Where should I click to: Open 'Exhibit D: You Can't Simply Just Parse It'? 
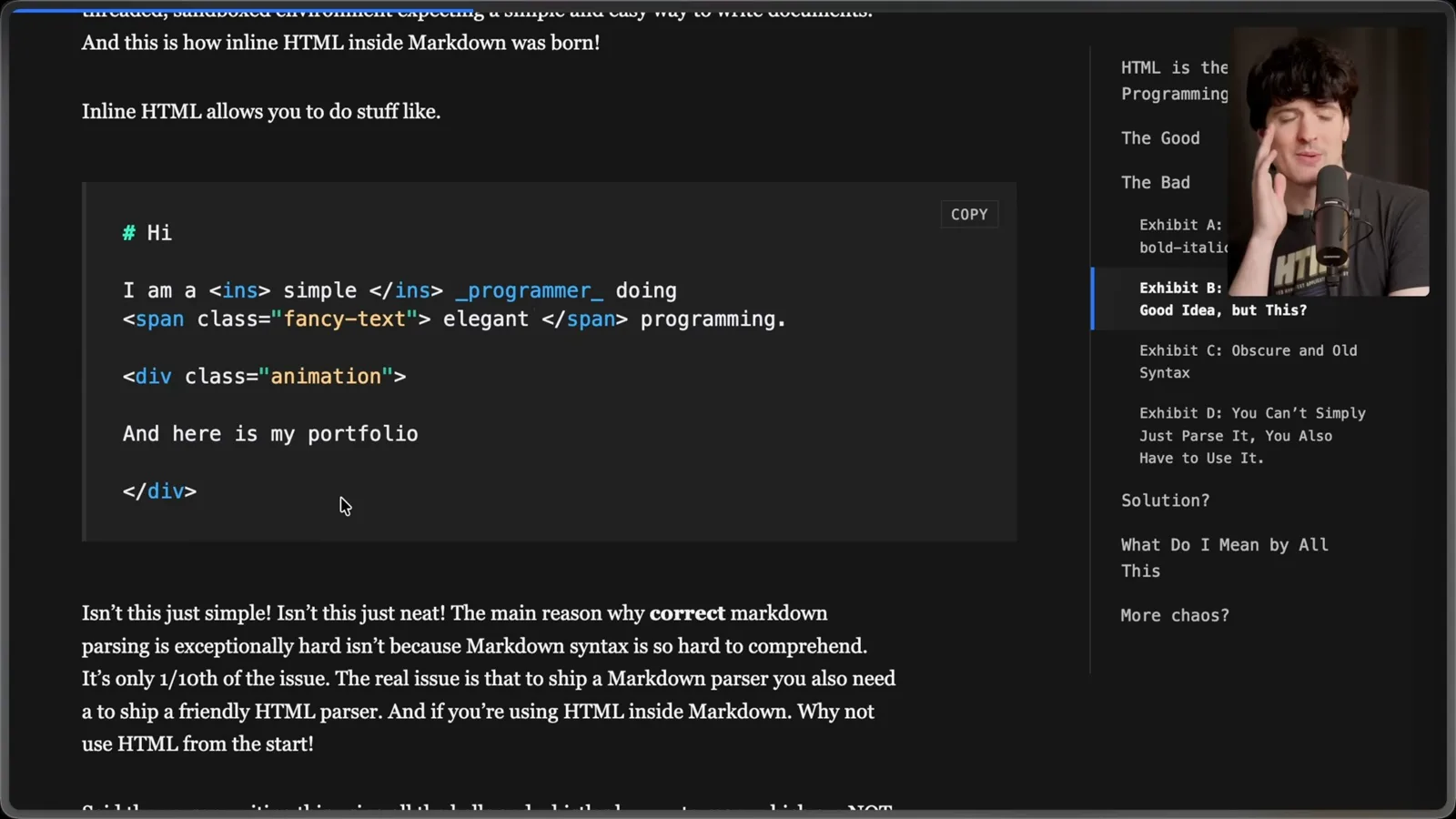[1252, 436]
